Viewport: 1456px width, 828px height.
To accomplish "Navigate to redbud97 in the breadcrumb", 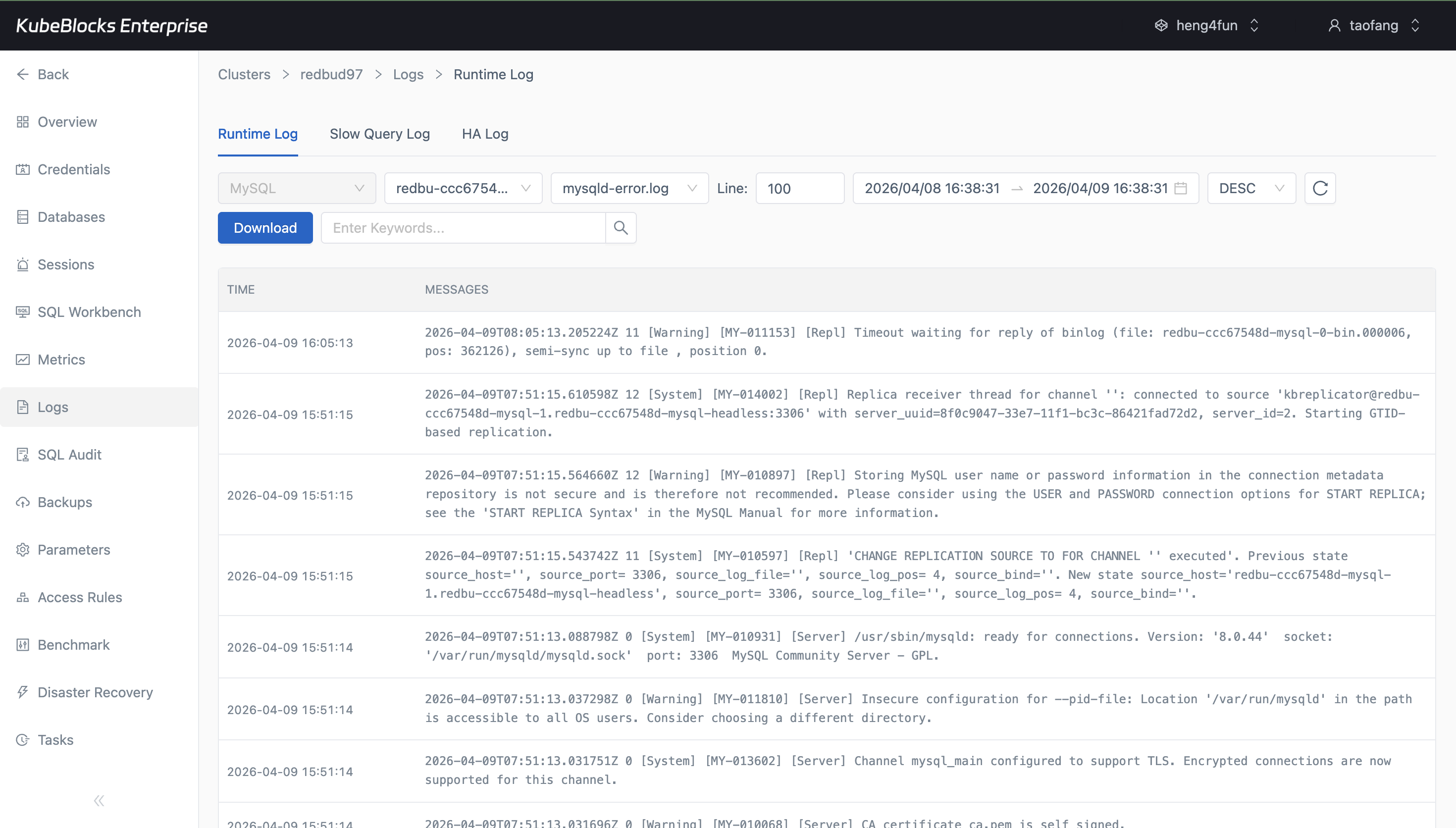I will coord(331,74).
